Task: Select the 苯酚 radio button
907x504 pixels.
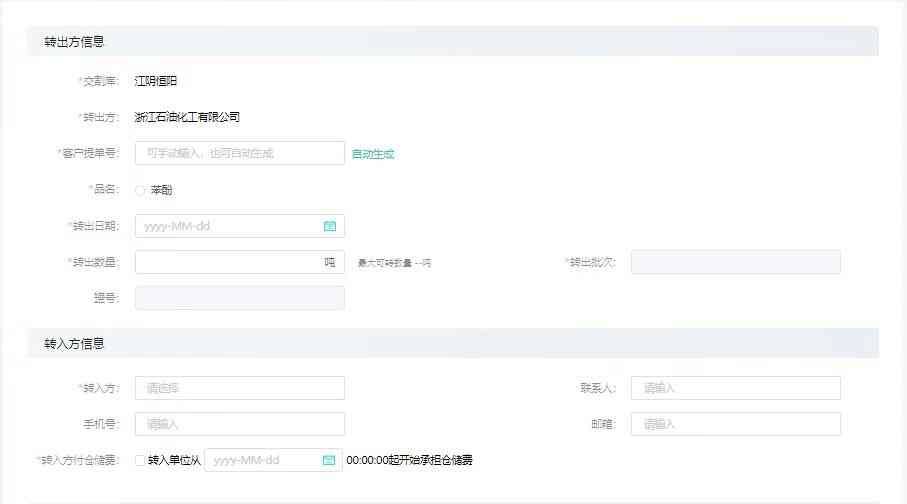Action: [x=140, y=190]
